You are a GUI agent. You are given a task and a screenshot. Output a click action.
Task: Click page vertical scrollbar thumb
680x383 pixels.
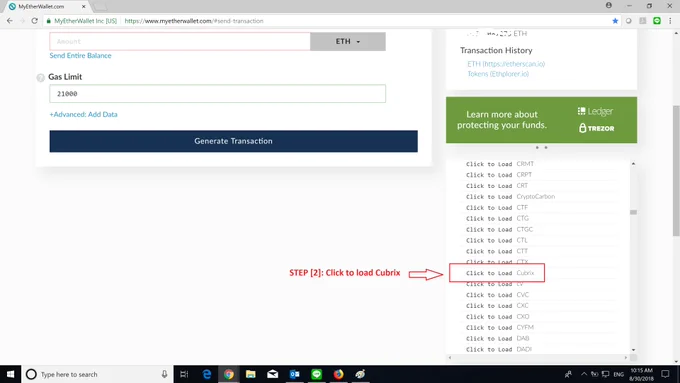[x=676, y=170]
